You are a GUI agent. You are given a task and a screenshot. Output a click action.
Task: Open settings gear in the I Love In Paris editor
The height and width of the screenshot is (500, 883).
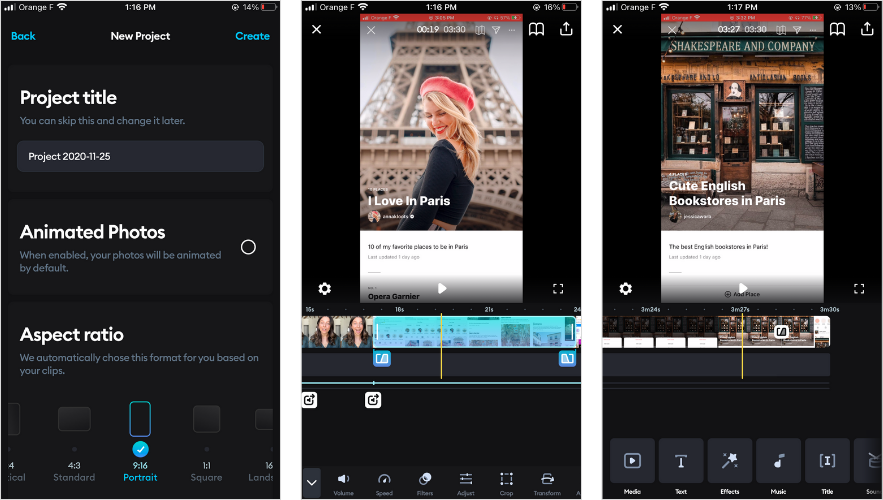click(324, 289)
